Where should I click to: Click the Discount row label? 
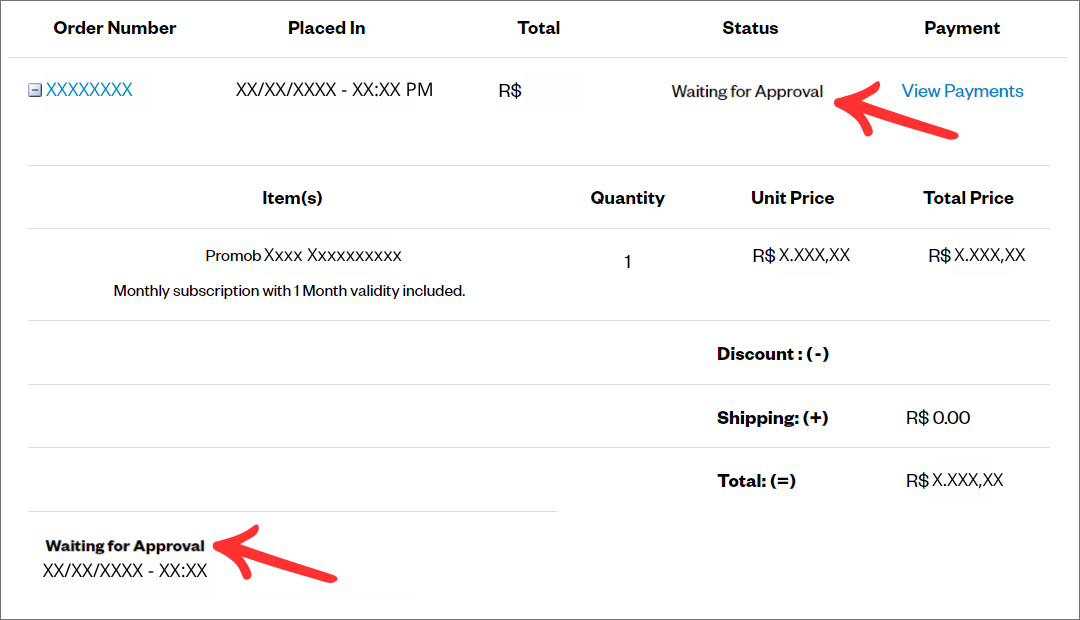click(773, 354)
